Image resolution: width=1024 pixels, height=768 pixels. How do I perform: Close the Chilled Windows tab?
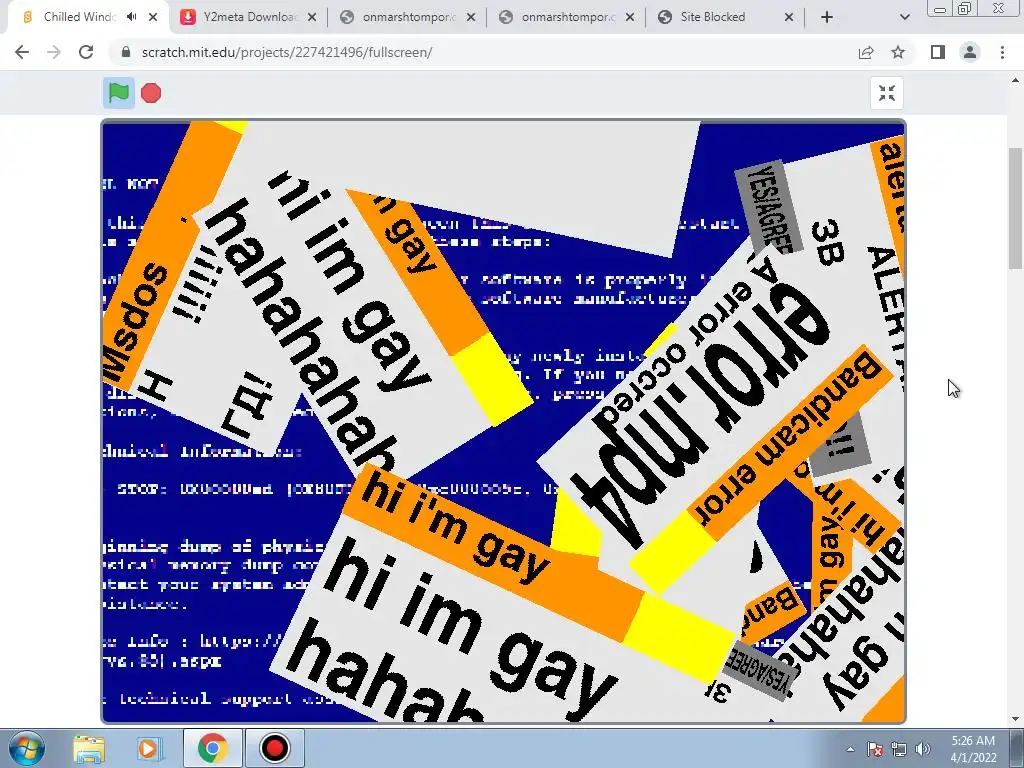coord(153,17)
